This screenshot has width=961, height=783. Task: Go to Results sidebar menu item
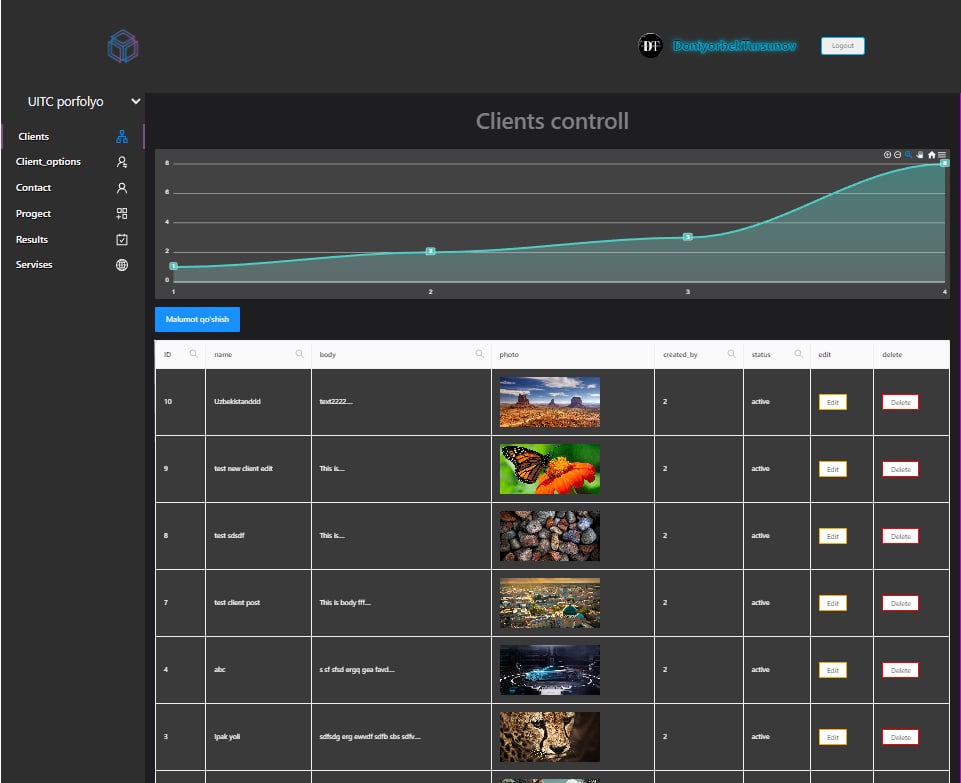[x=32, y=240]
